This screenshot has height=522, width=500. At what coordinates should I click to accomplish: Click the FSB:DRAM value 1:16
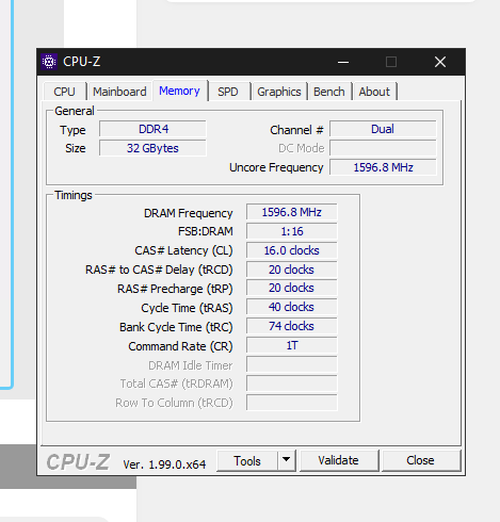[x=292, y=231]
